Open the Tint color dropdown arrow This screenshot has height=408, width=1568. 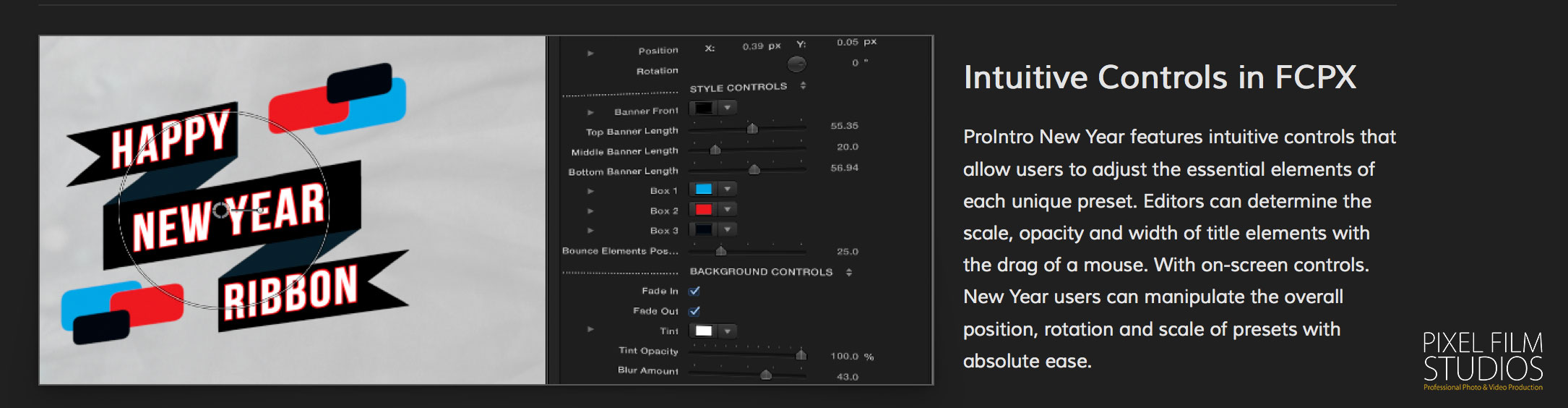tap(728, 331)
